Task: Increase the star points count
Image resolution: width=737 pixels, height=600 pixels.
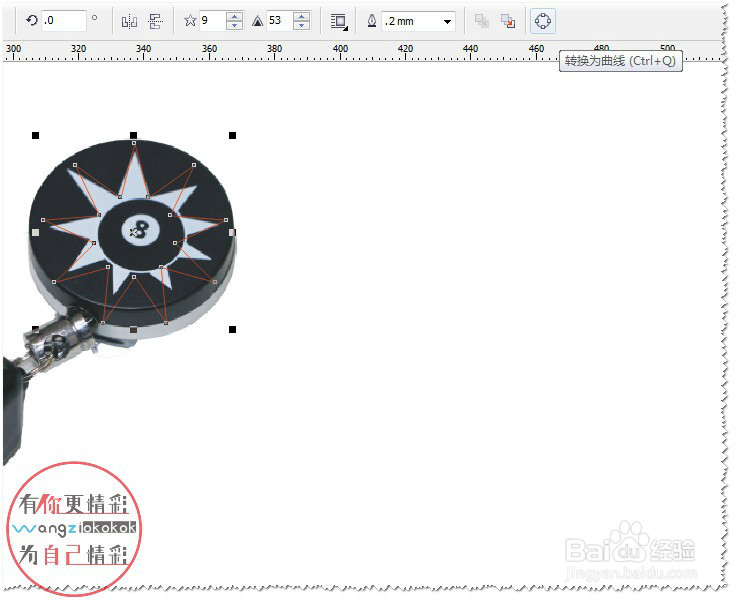Action: pyautogui.click(x=234, y=16)
